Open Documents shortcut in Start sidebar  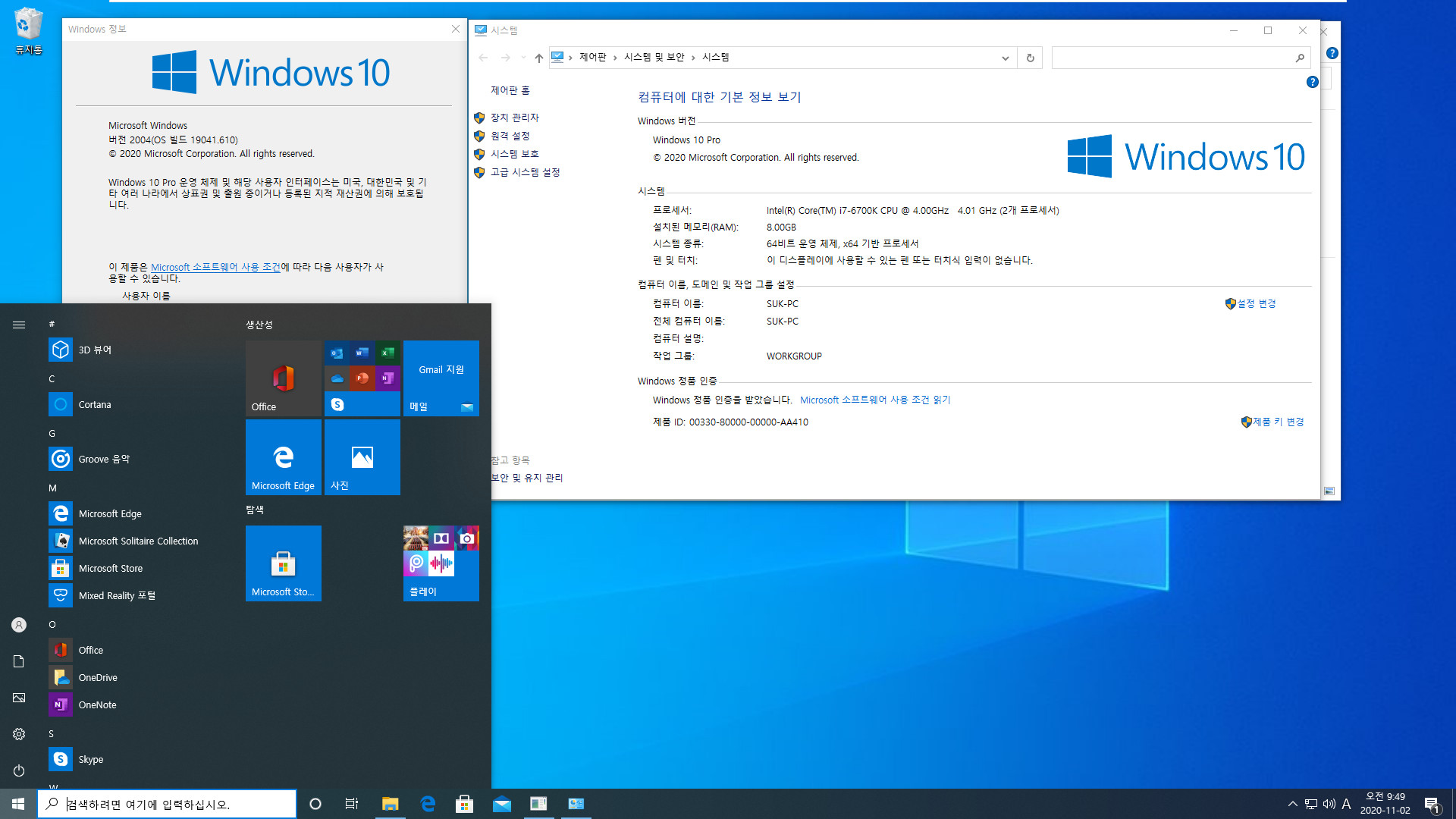(x=19, y=661)
